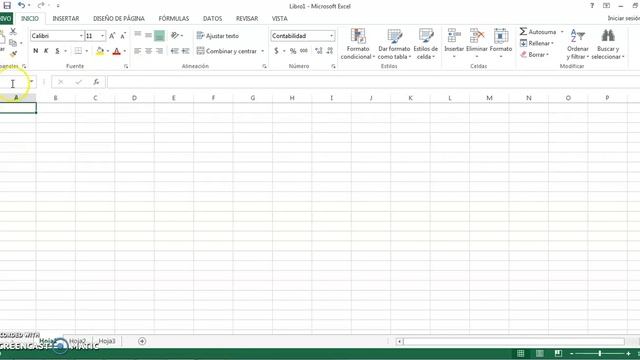Open Estilos de celda gallery
Viewport: 640px width, 360px height.
426,44
